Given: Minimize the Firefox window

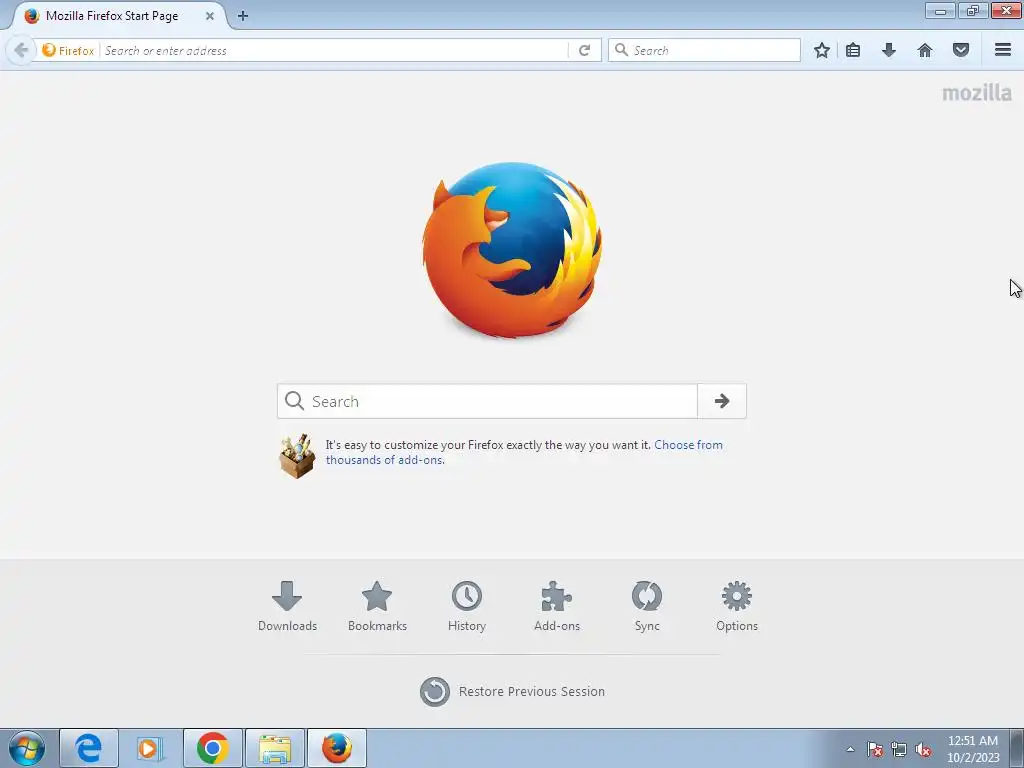Looking at the screenshot, I should [x=940, y=10].
